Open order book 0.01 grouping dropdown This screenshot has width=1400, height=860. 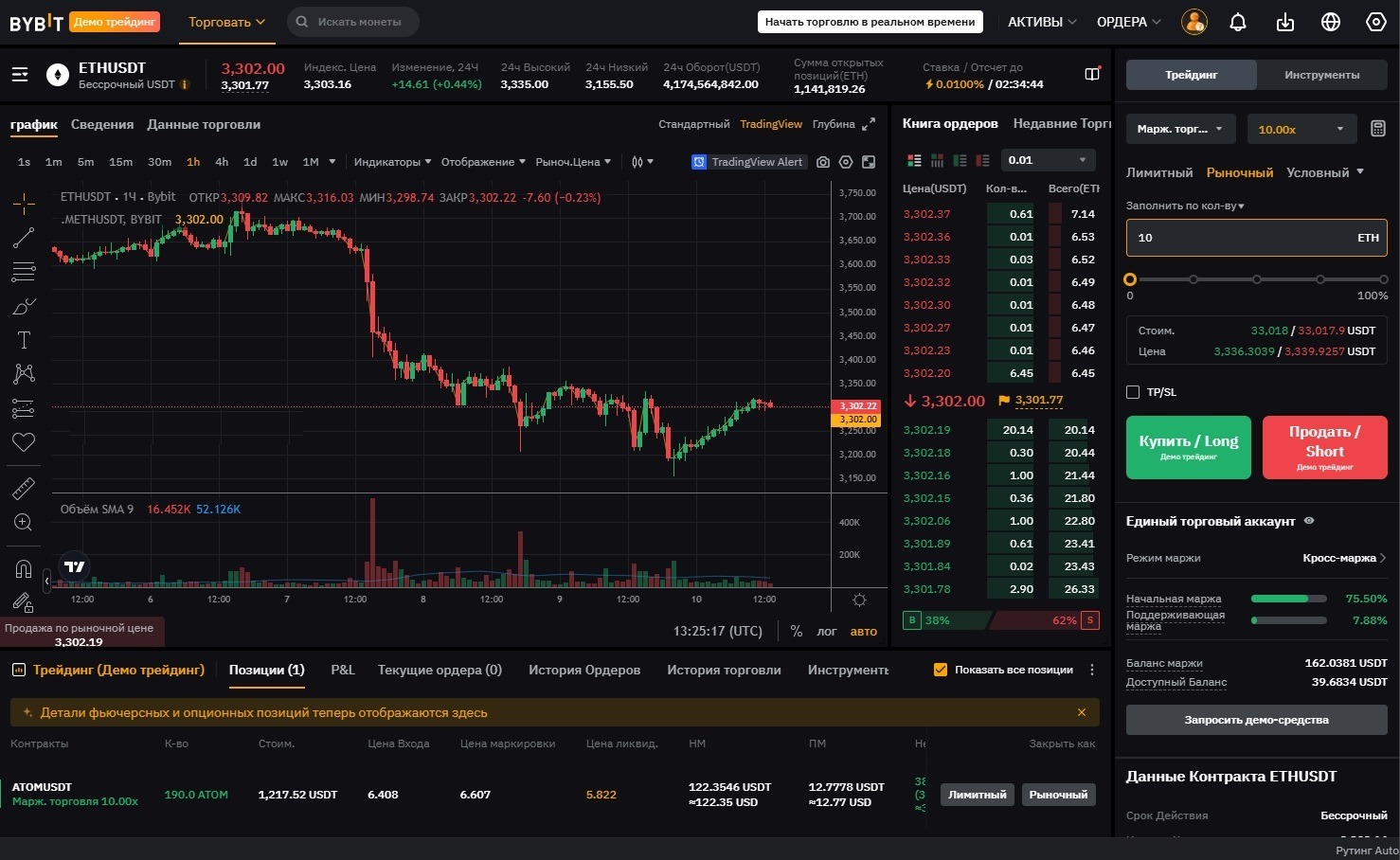coord(1049,160)
